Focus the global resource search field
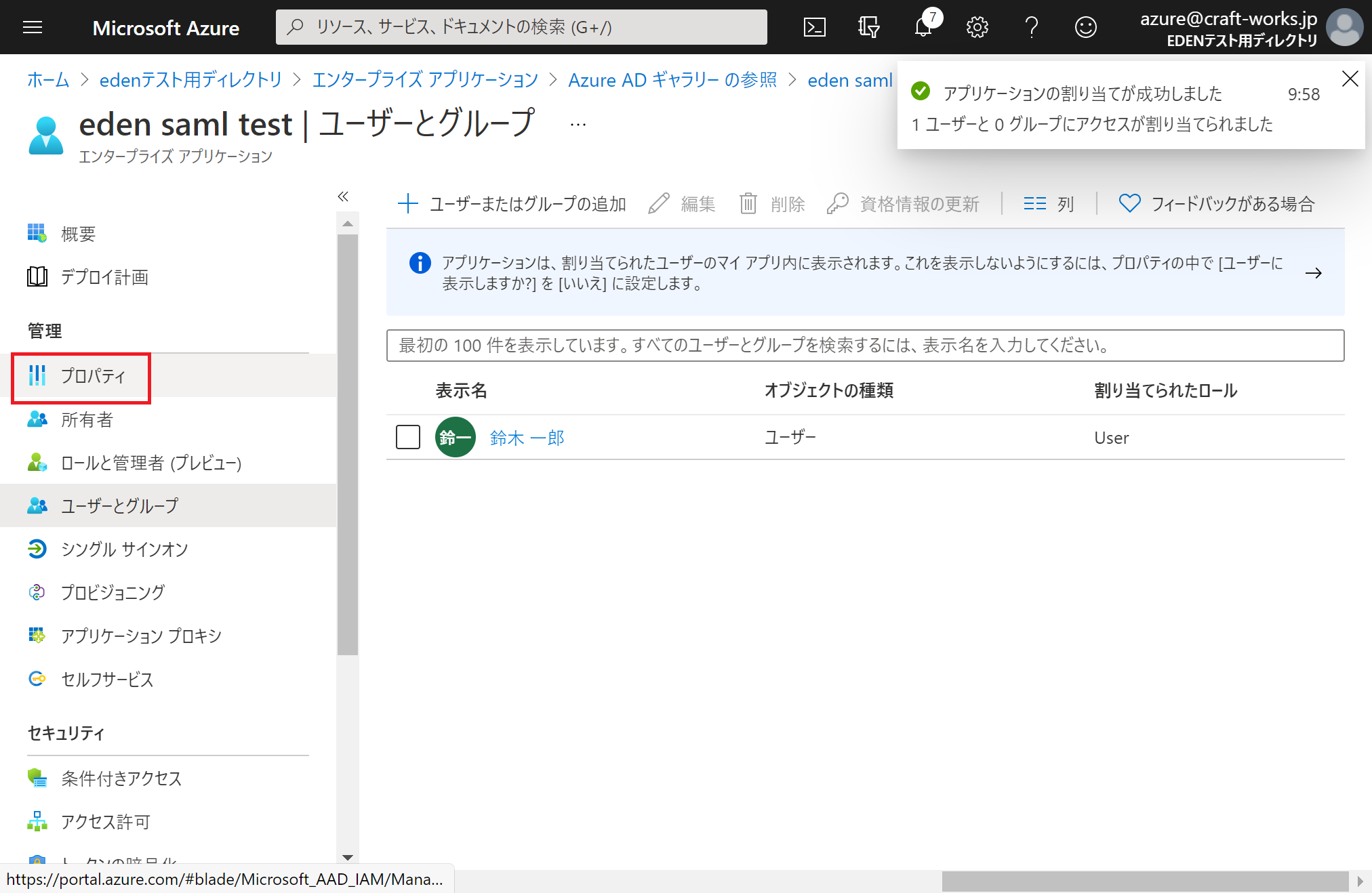 point(521,27)
